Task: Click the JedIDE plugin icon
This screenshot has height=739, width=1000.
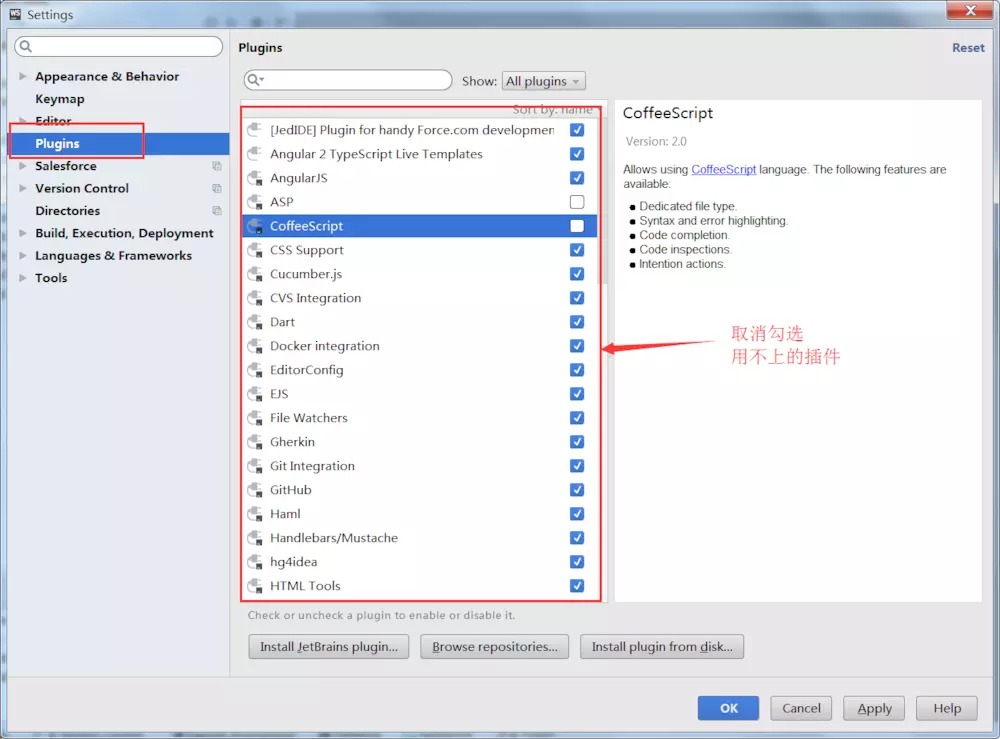Action: coord(255,130)
